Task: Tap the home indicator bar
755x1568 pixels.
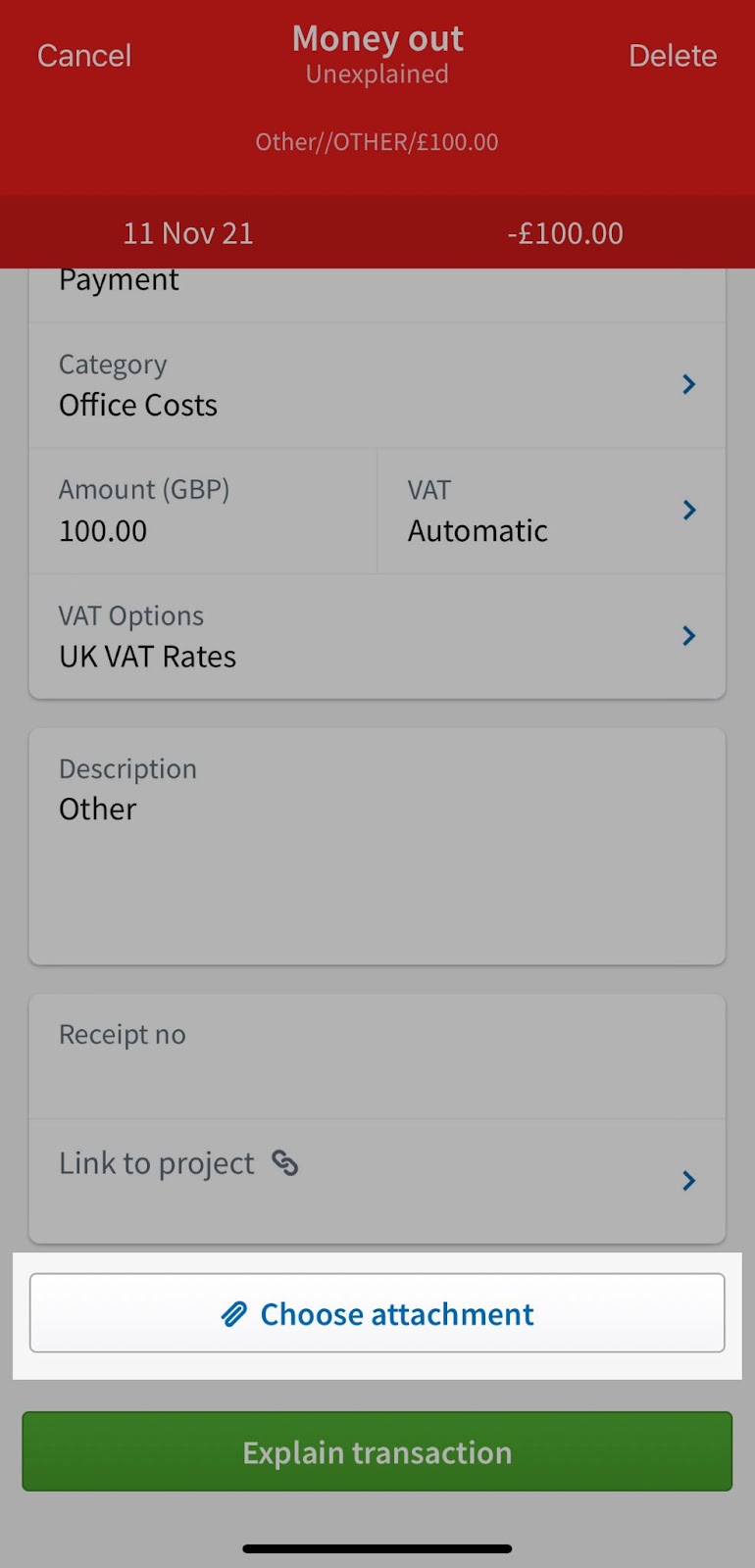Action: tap(377, 1547)
